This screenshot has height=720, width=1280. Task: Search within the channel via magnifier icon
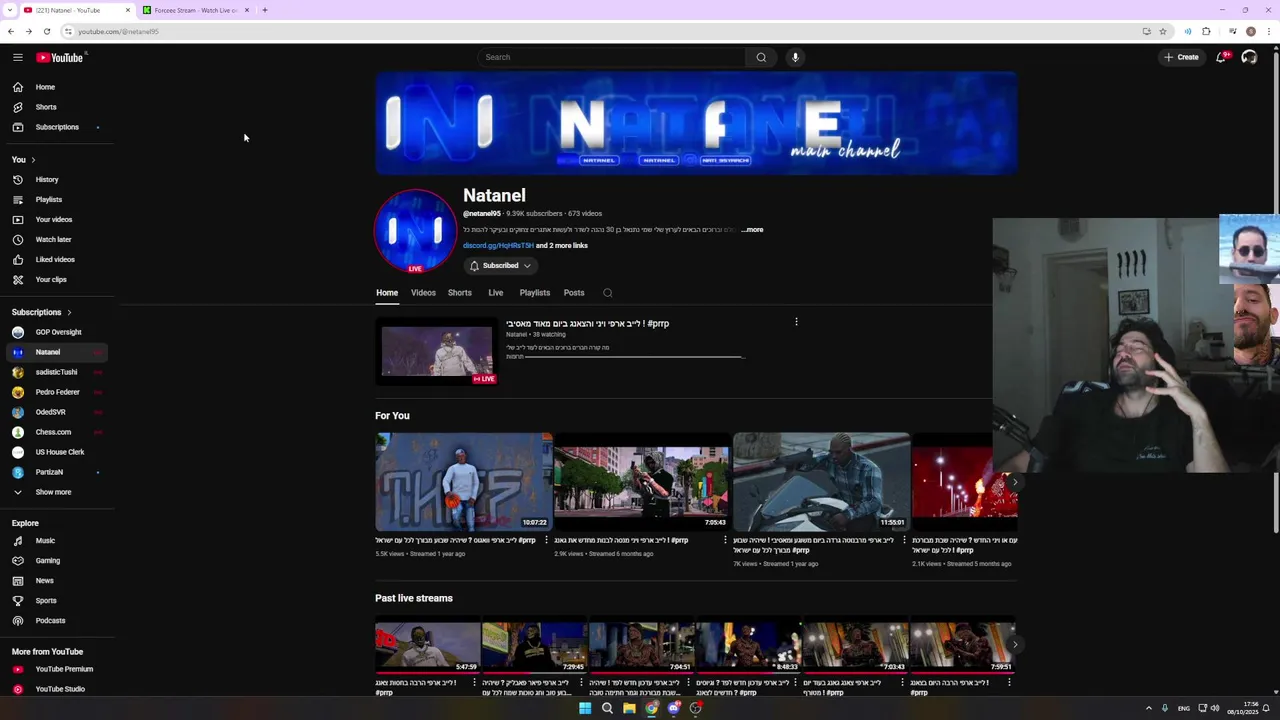(607, 293)
